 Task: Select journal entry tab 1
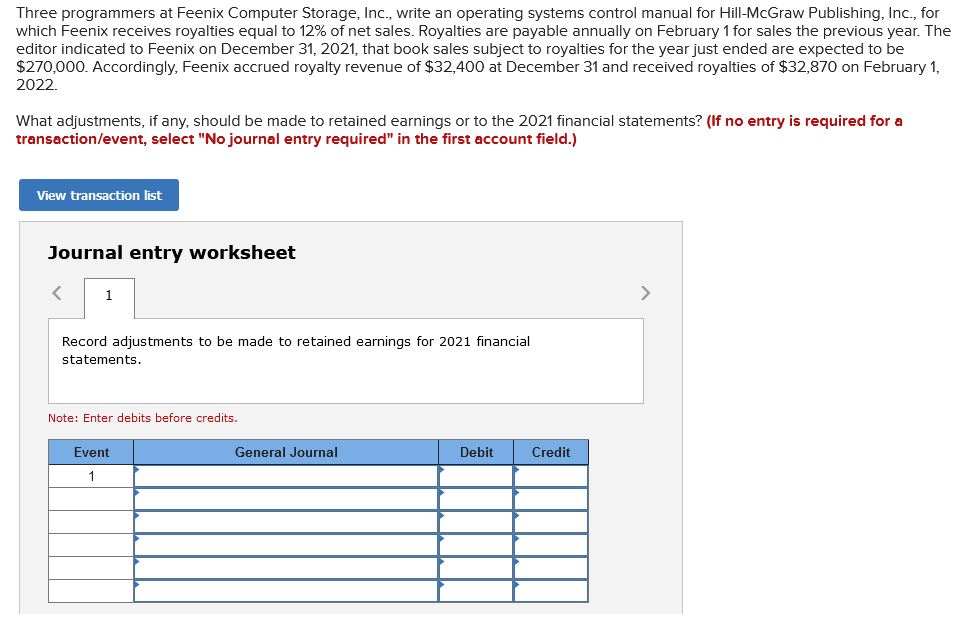point(109,298)
